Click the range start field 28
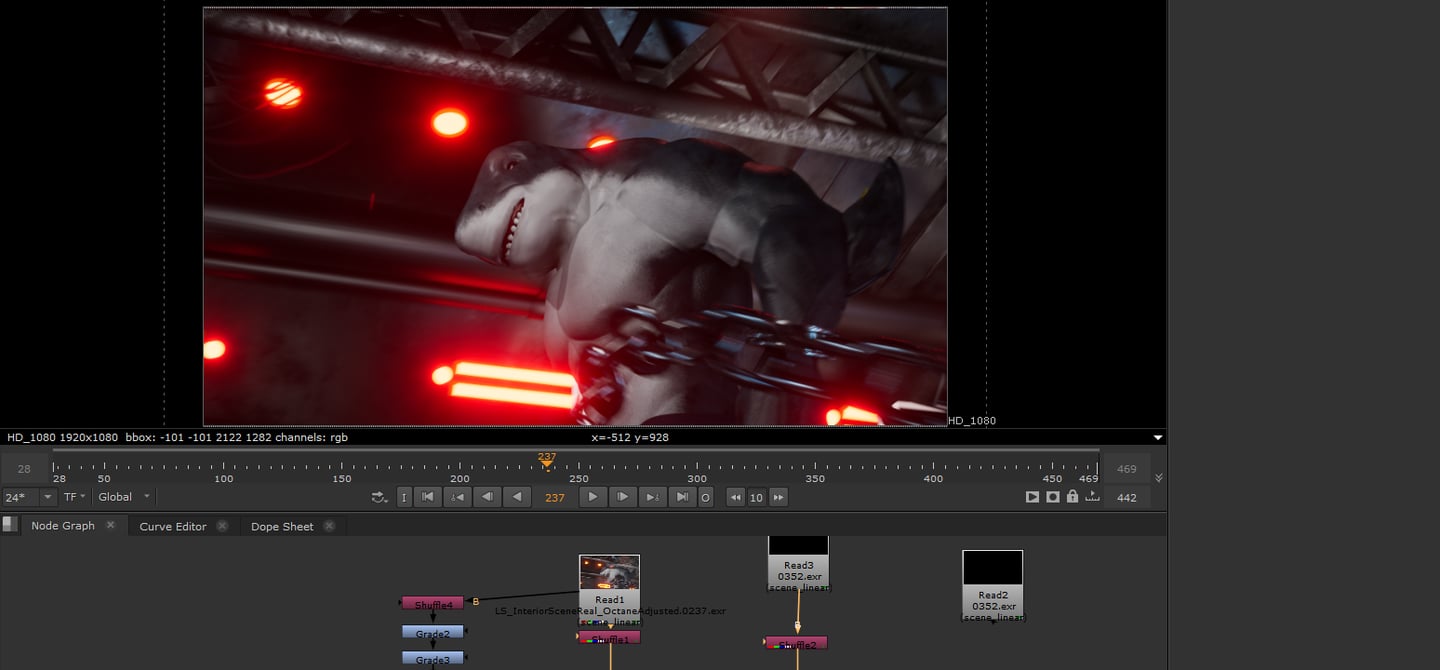This screenshot has width=1440, height=670. 24,469
